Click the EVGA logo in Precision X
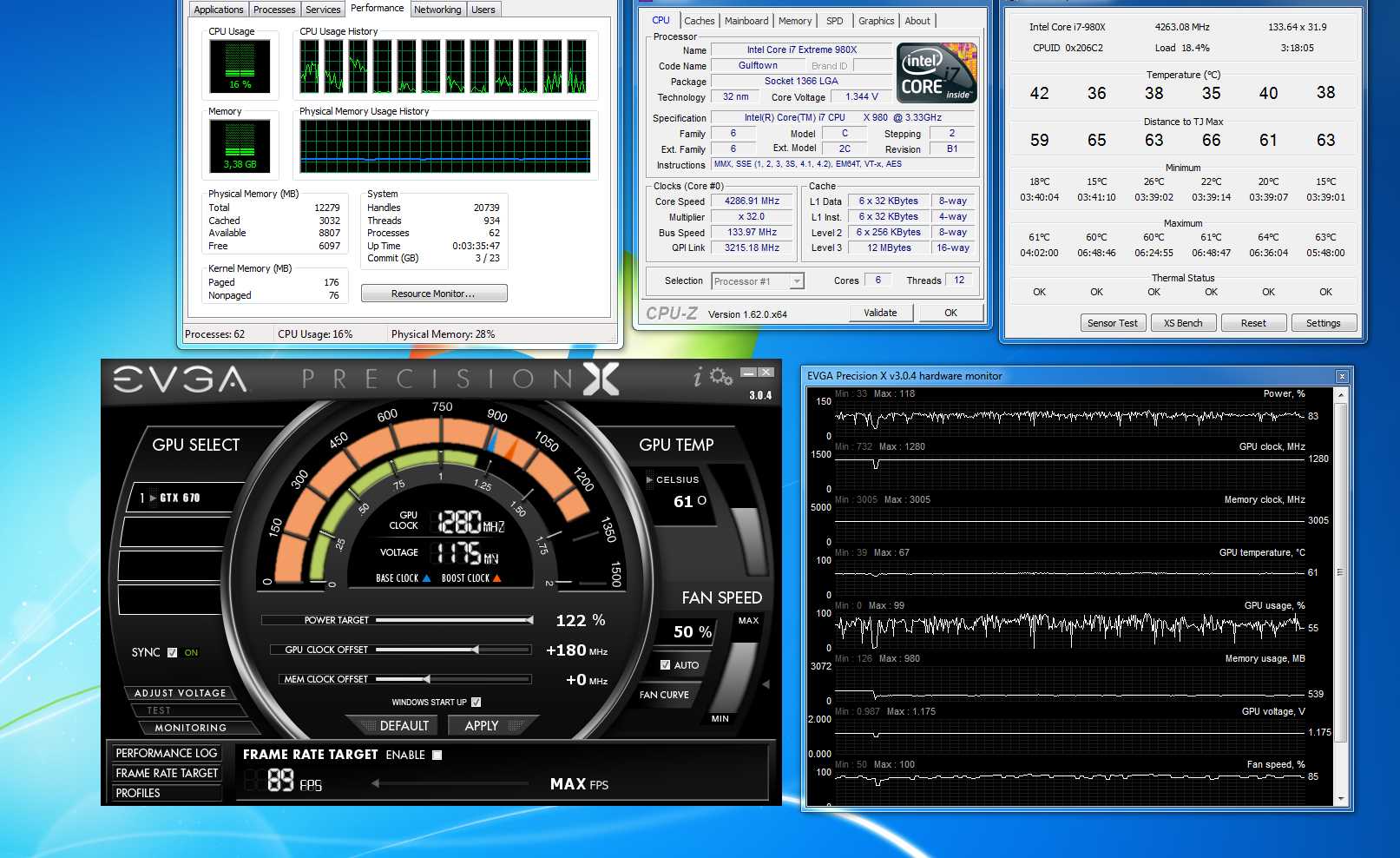This screenshot has width=1400, height=858. click(181, 379)
